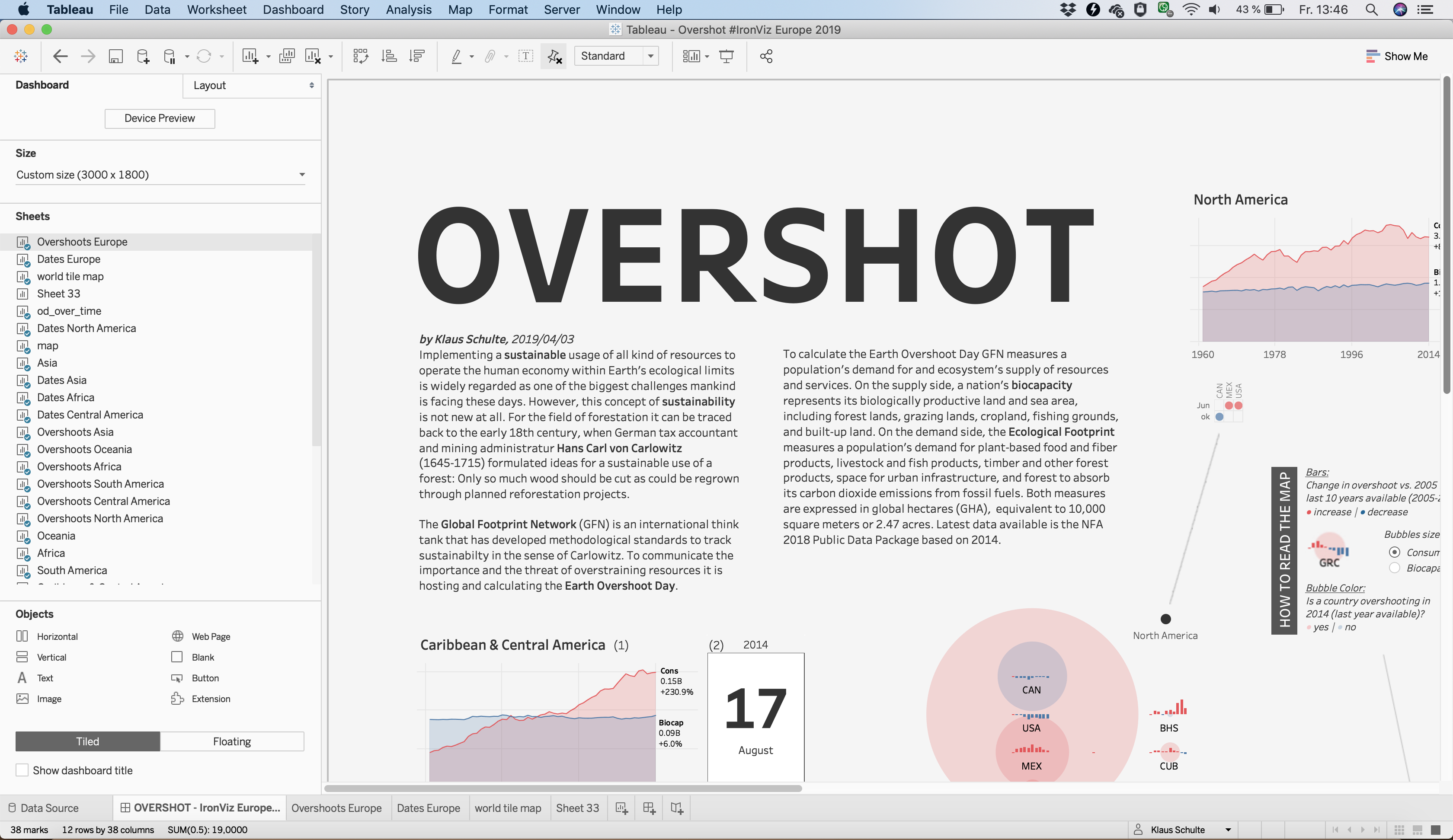Click the Refresh data icon

(204, 56)
